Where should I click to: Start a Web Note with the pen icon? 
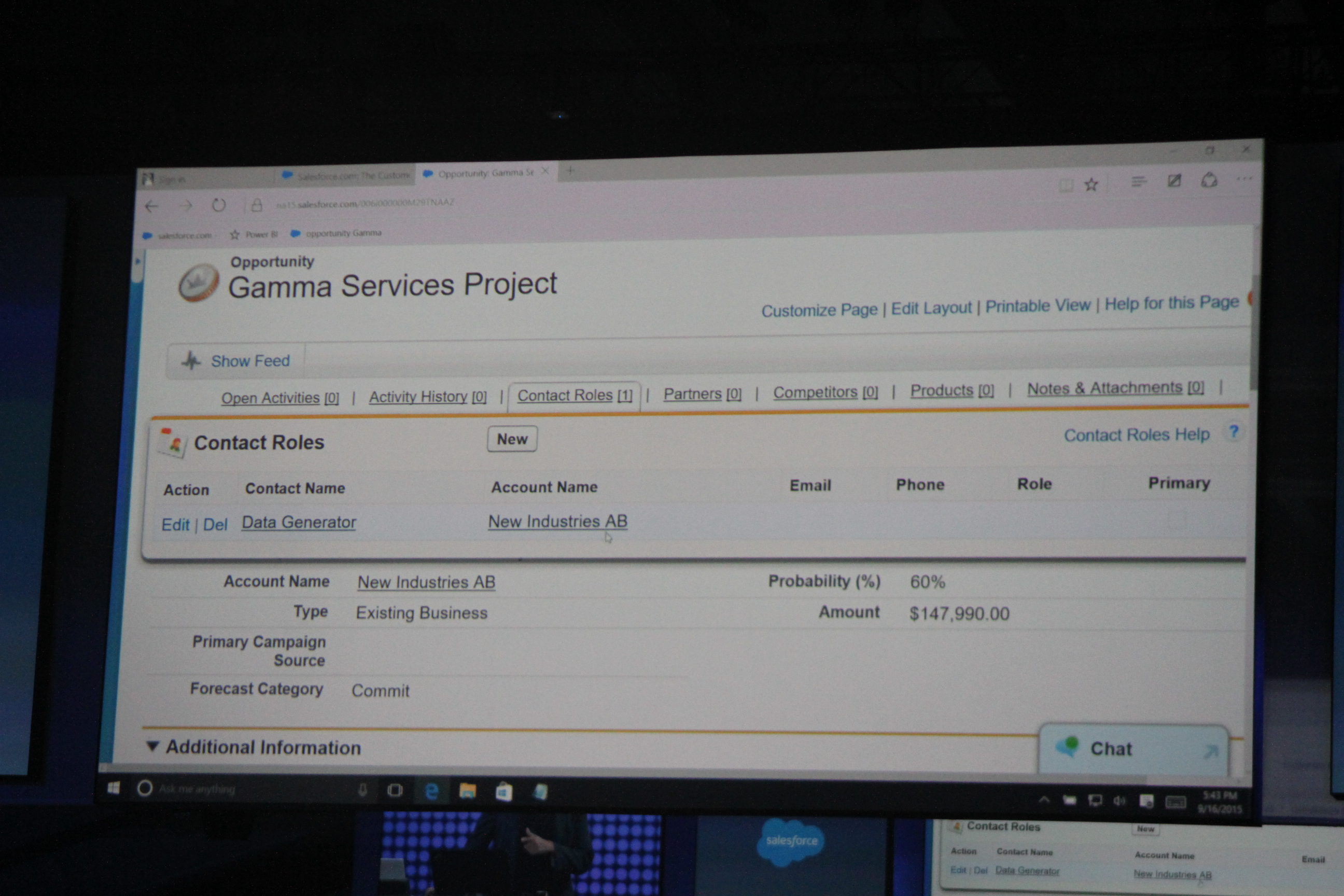tap(1174, 181)
